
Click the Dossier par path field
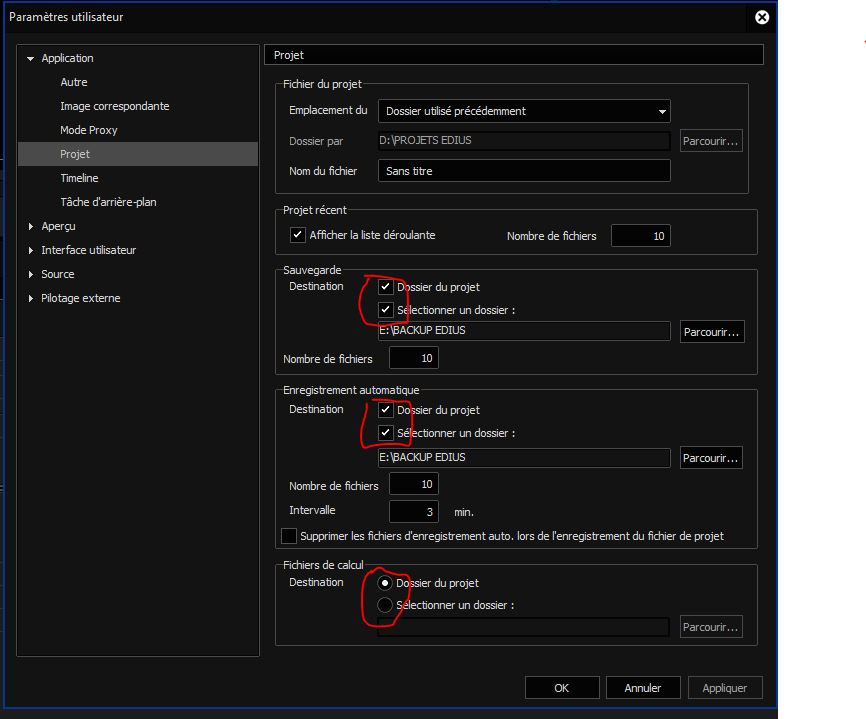[524, 141]
